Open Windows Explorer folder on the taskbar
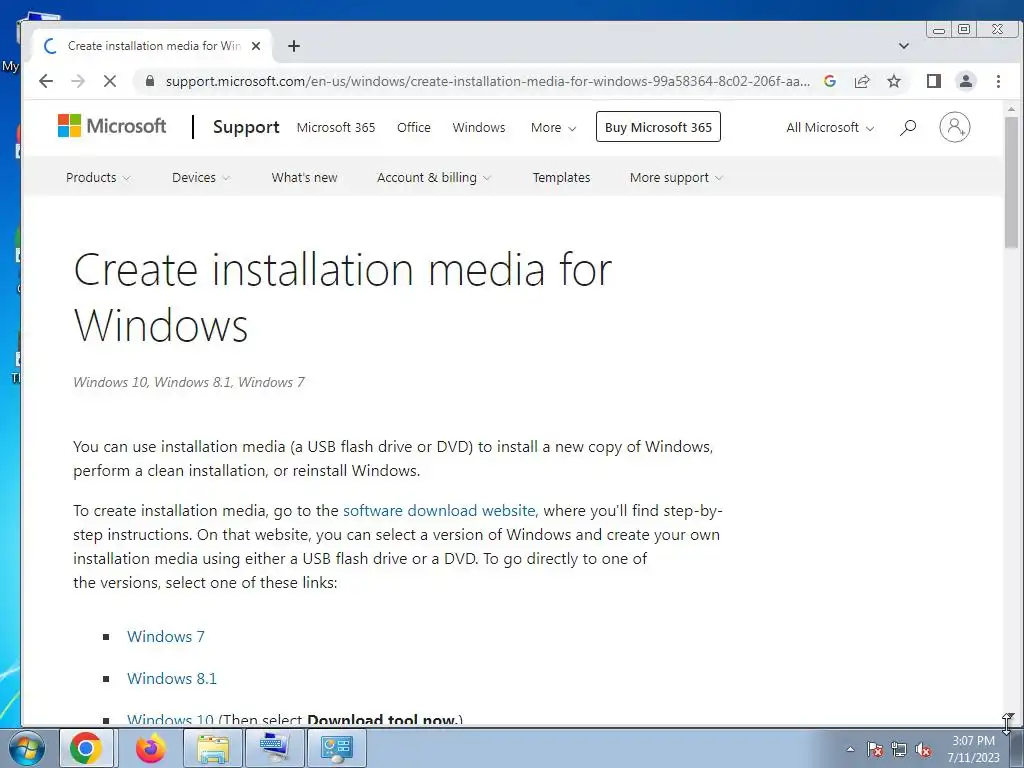Screen dimensions: 1024x768 [213, 748]
